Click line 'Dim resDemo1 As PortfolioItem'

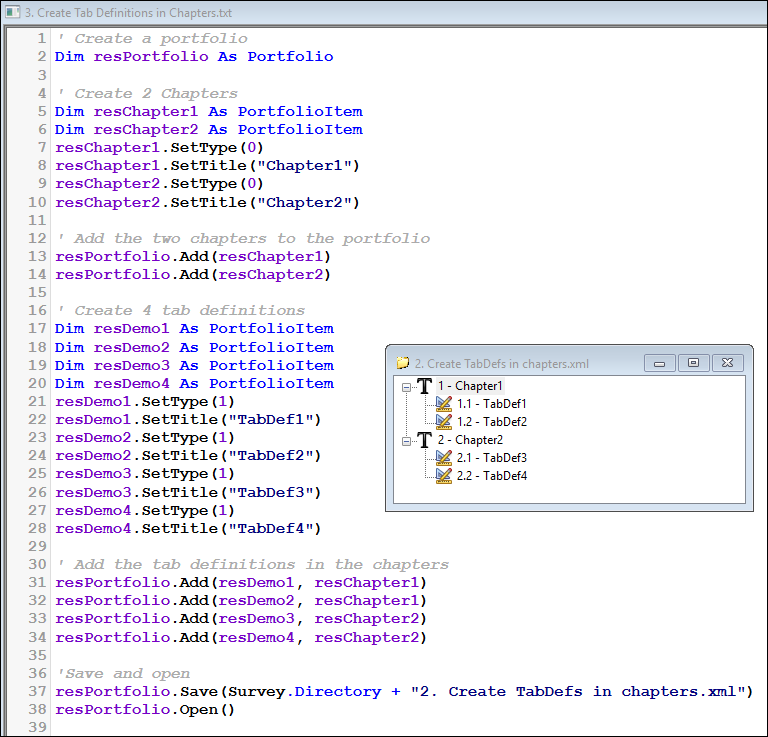click(194, 329)
